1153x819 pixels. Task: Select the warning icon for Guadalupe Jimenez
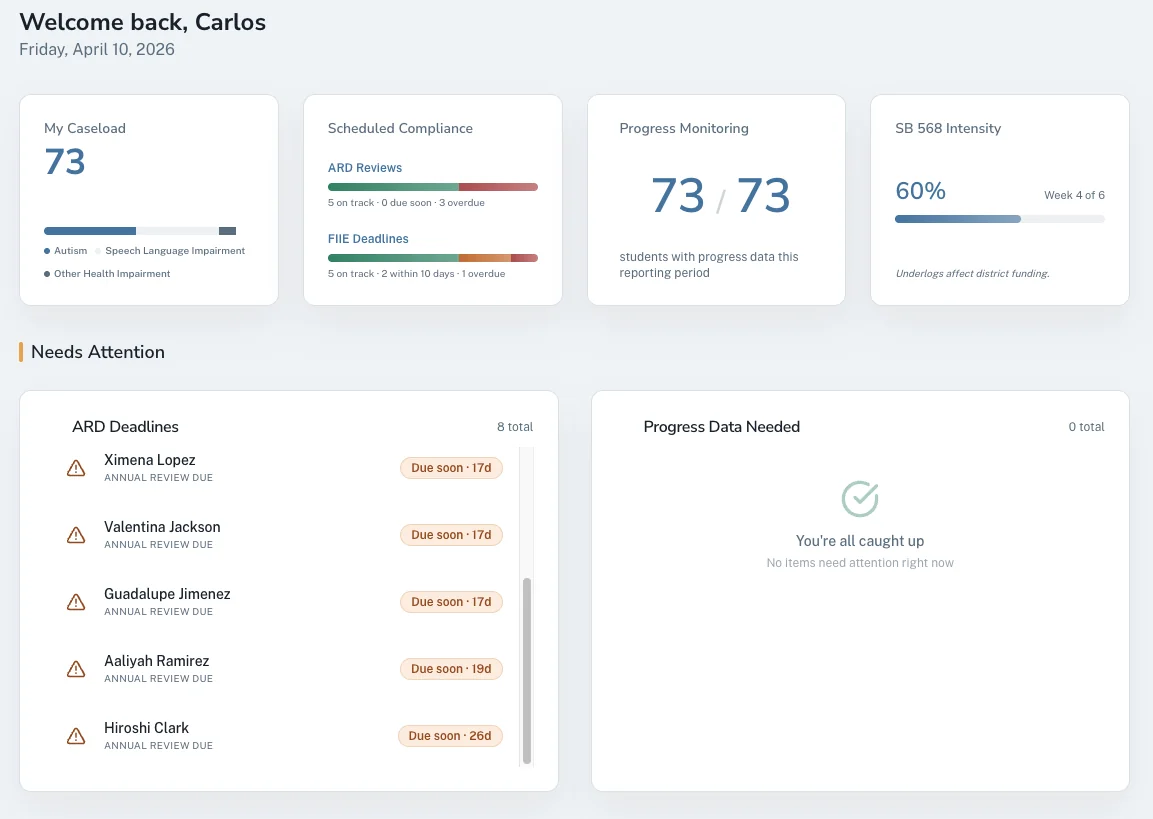point(76,601)
